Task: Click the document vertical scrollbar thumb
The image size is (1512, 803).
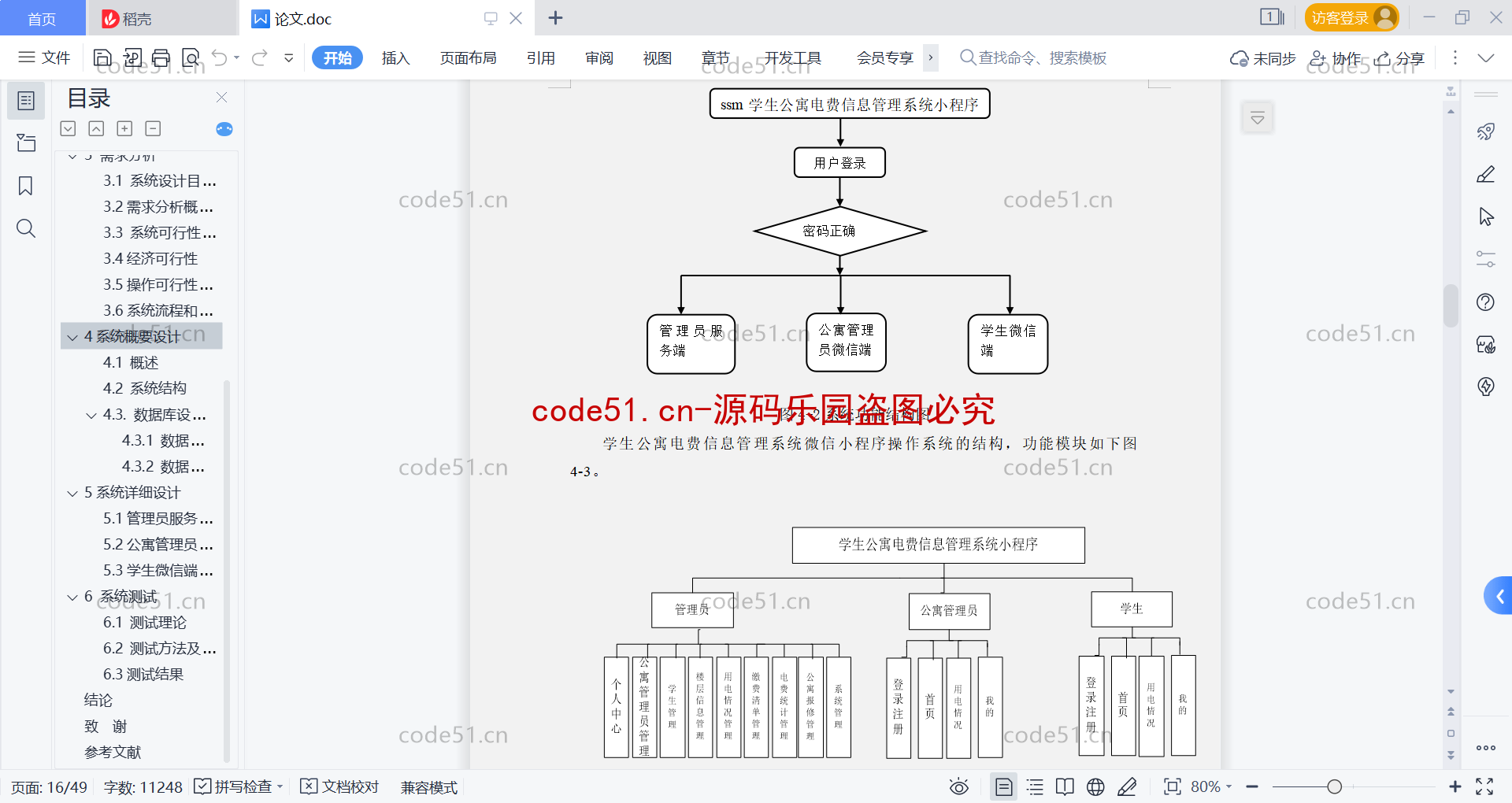Action: click(x=1451, y=305)
